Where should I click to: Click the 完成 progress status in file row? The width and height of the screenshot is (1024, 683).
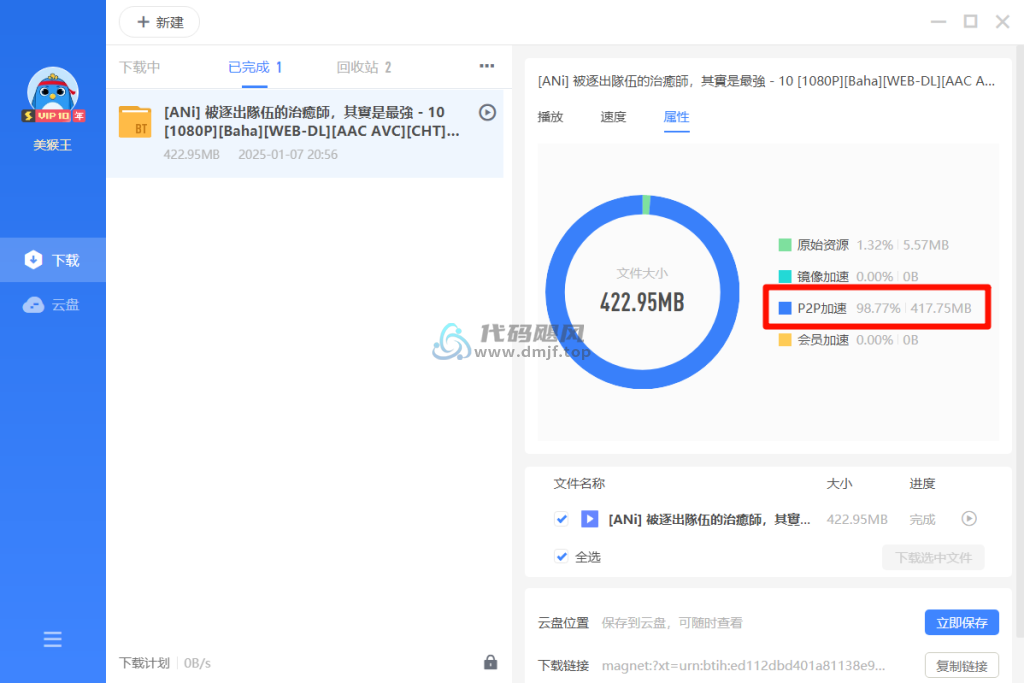[922, 520]
